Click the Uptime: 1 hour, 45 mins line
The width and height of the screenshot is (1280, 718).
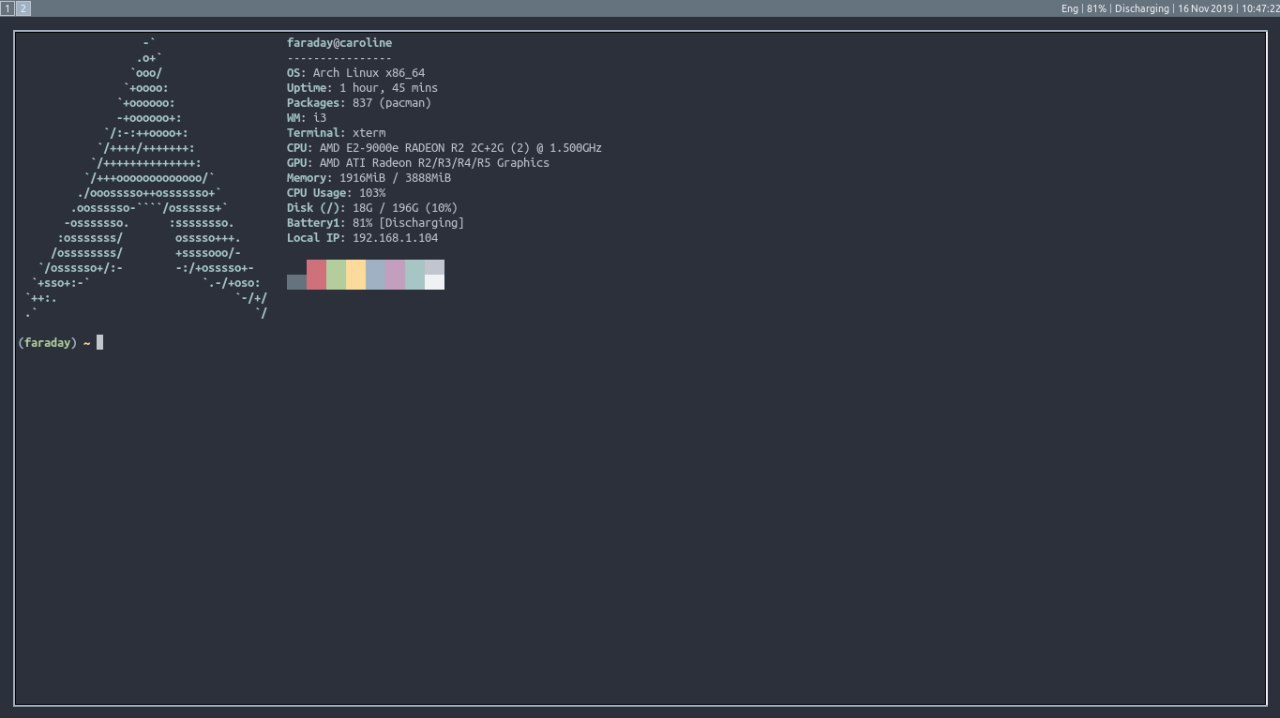(x=362, y=88)
